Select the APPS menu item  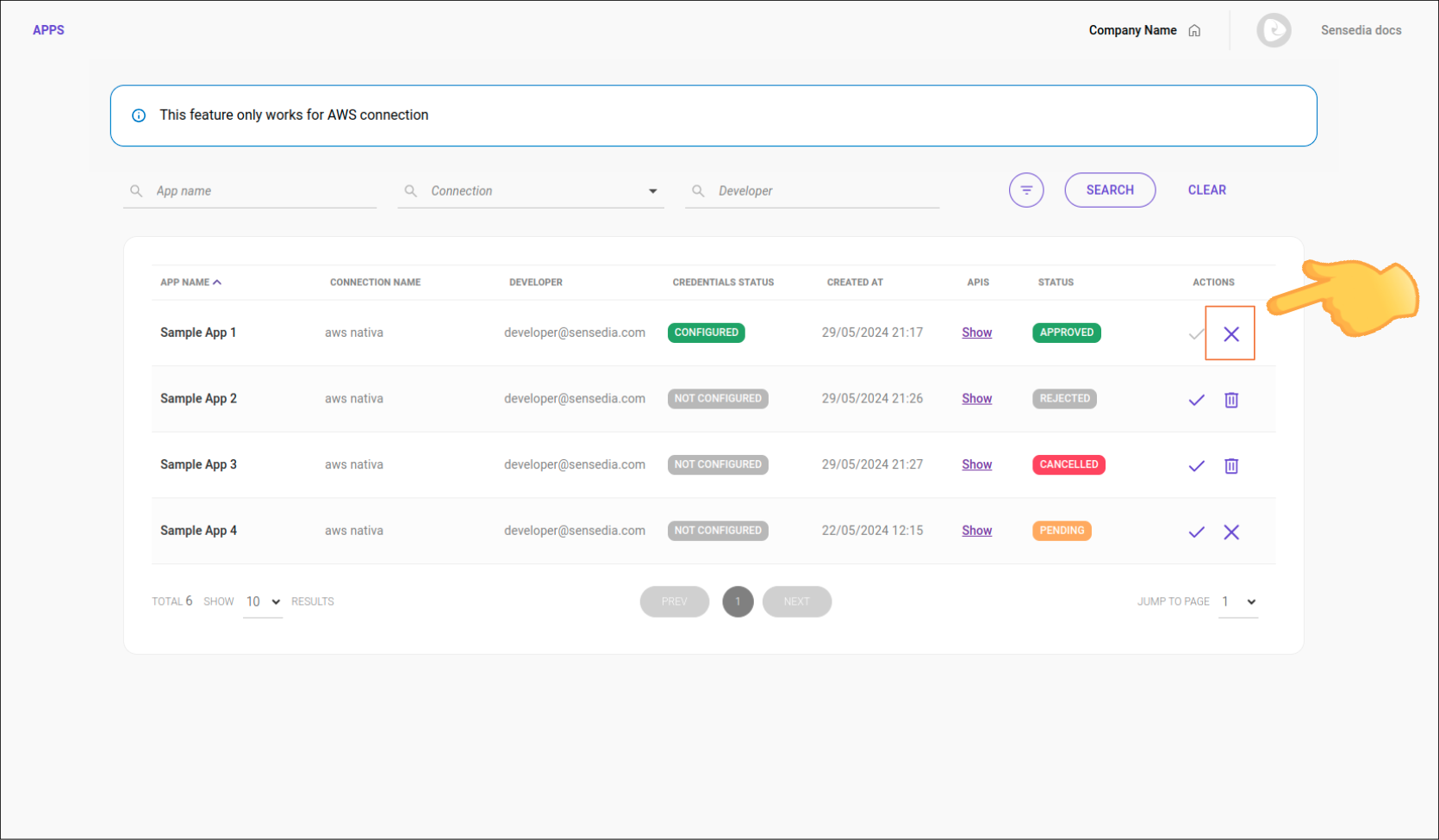click(48, 29)
